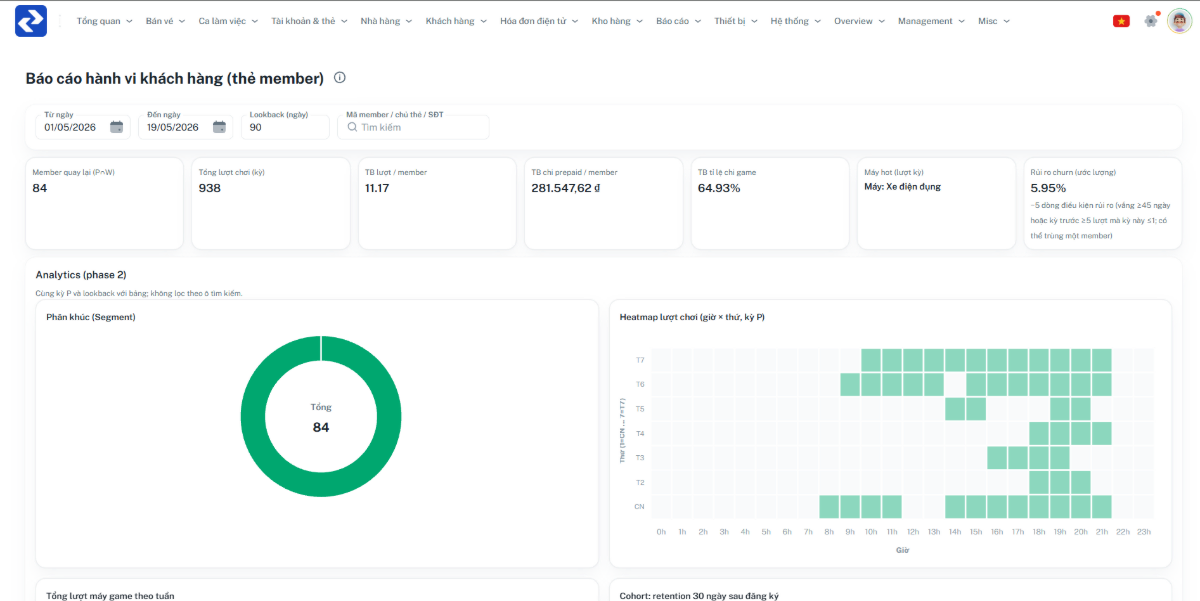The width and height of the screenshot is (1200, 601).
Task: Open the Misc menu
Action: (995, 21)
